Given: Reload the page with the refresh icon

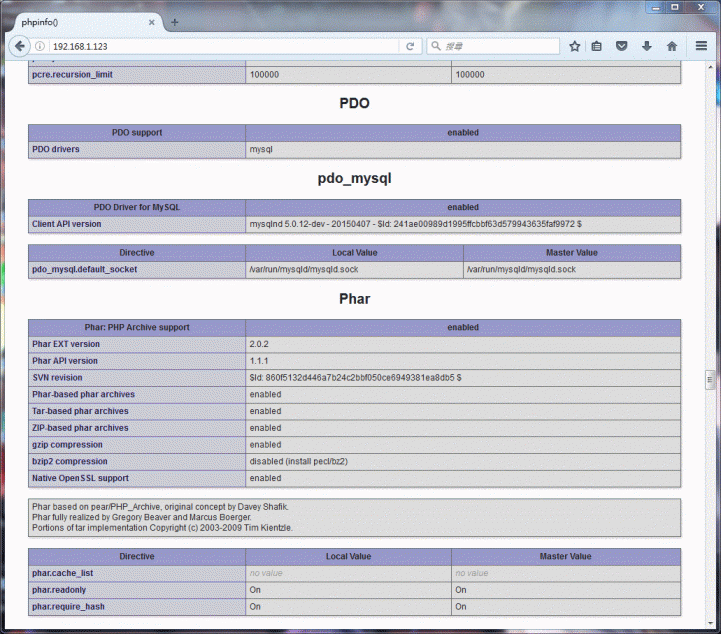Looking at the screenshot, I should click(x=410, y=46).
